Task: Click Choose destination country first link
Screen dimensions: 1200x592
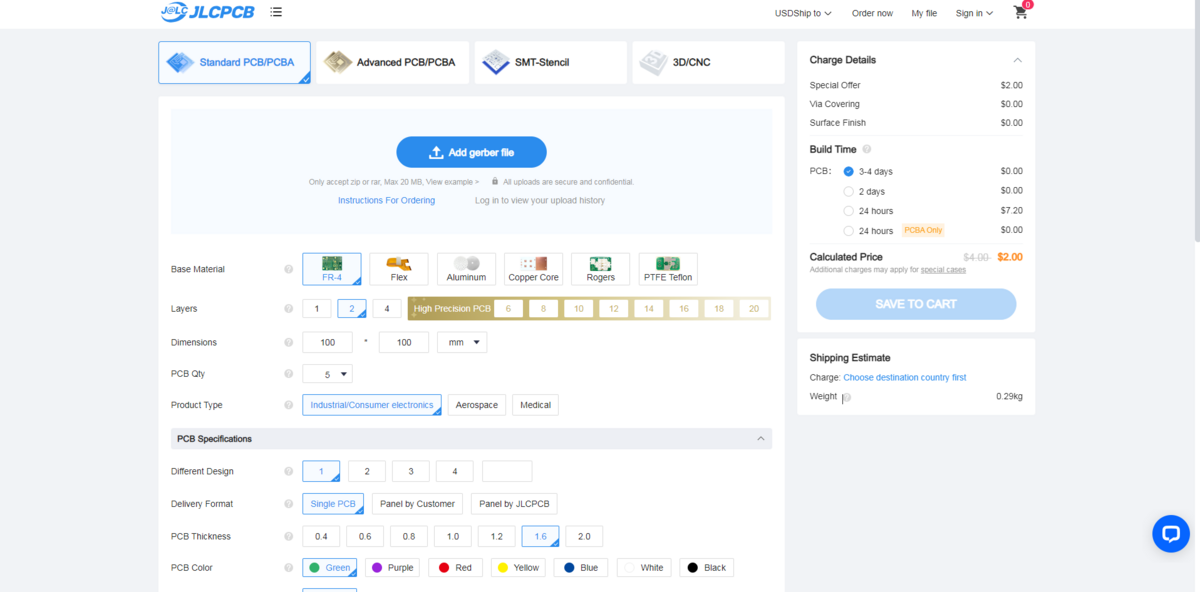Action: (905, 378)
